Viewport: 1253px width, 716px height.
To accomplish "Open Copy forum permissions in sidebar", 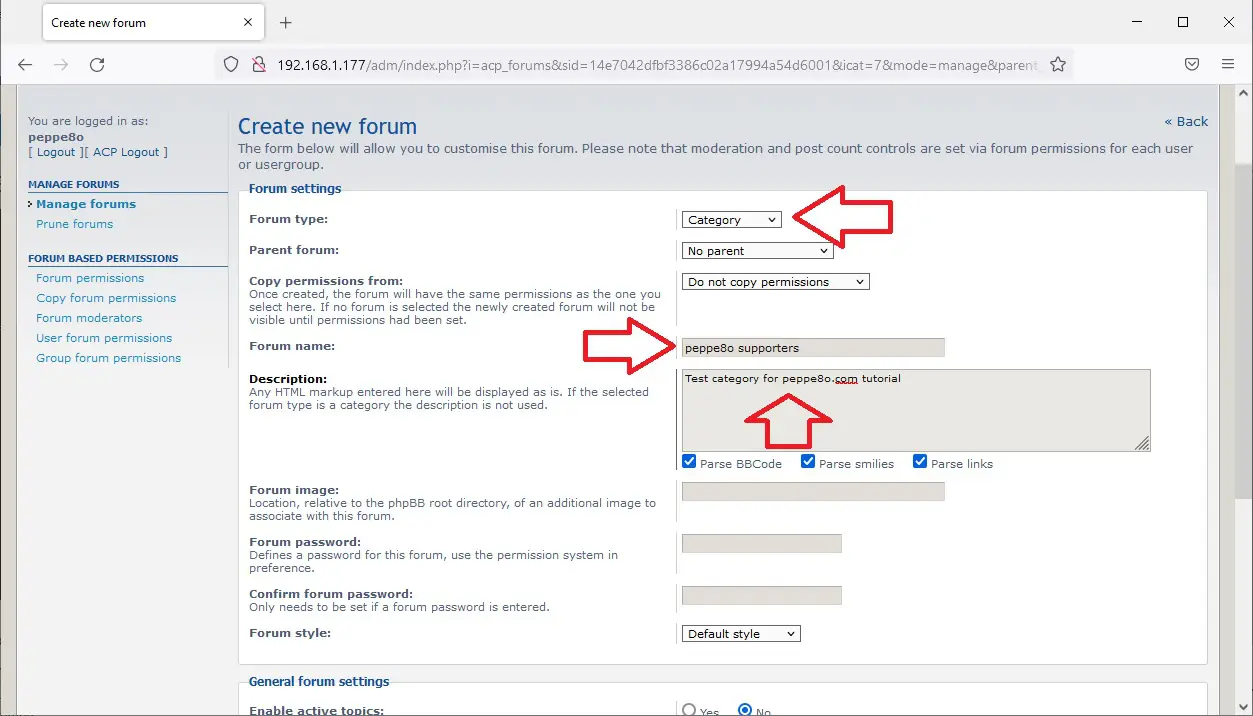I will (x=106, y=298).
